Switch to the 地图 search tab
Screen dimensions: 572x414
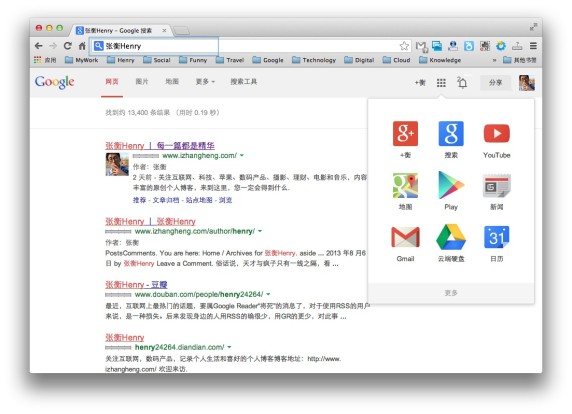point(172,82)
